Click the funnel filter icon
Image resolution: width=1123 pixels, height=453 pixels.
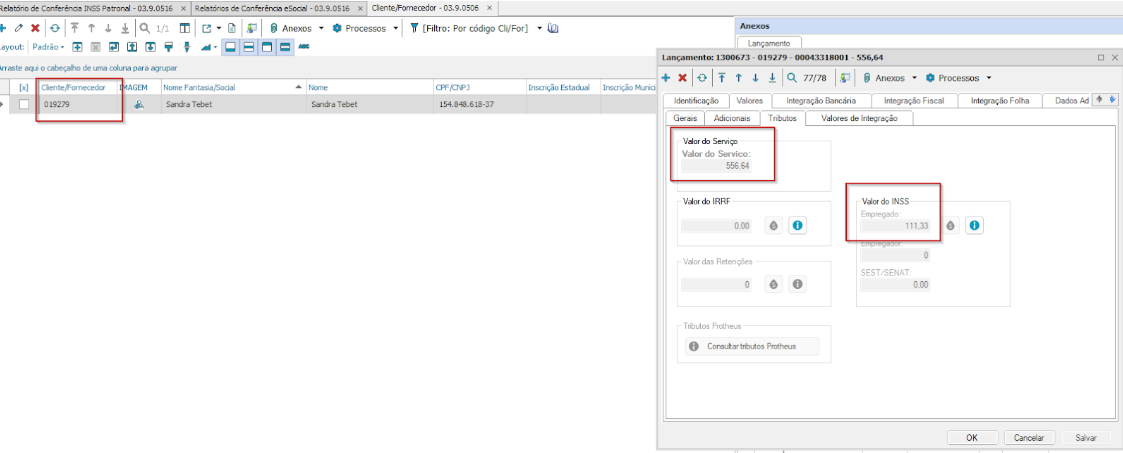[x=414, y=29]
